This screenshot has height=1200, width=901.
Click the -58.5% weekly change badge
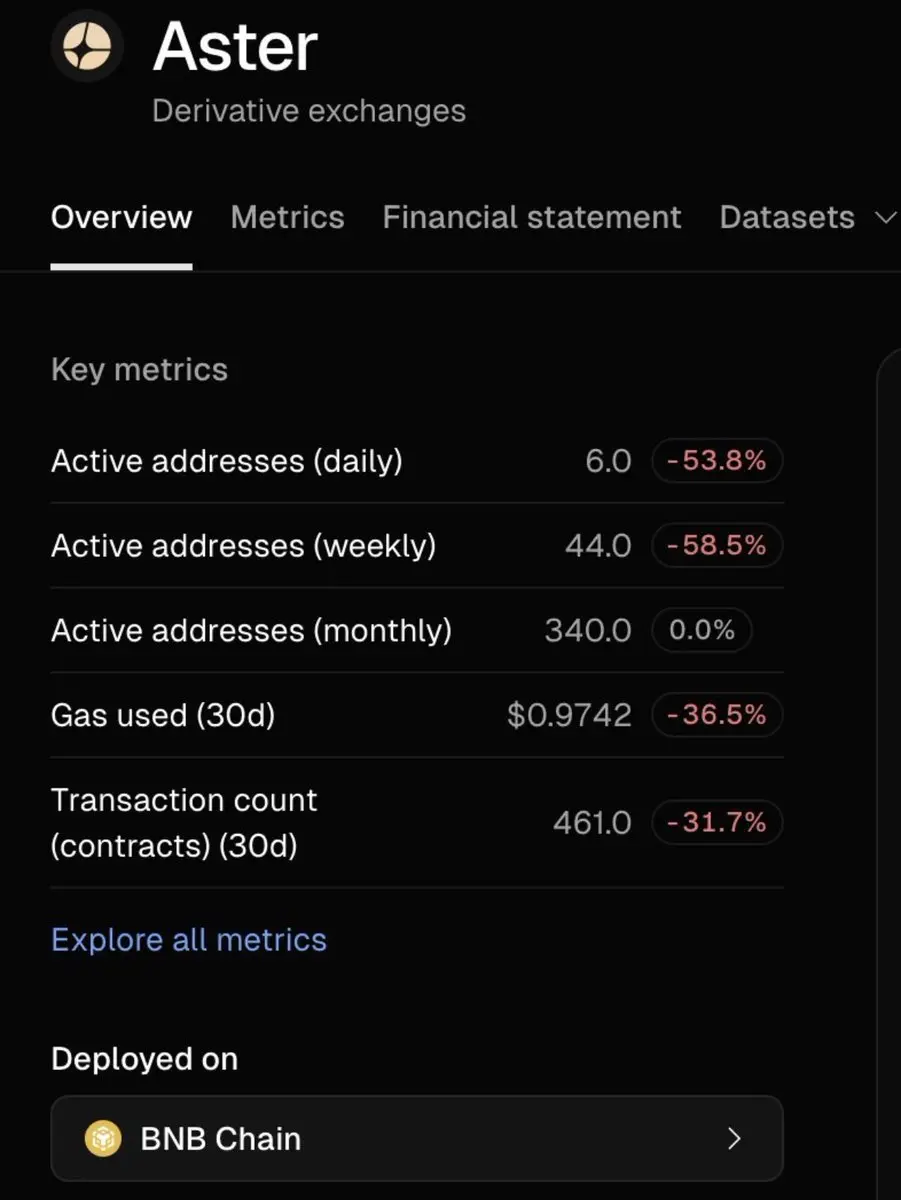(x=716, y=546)
